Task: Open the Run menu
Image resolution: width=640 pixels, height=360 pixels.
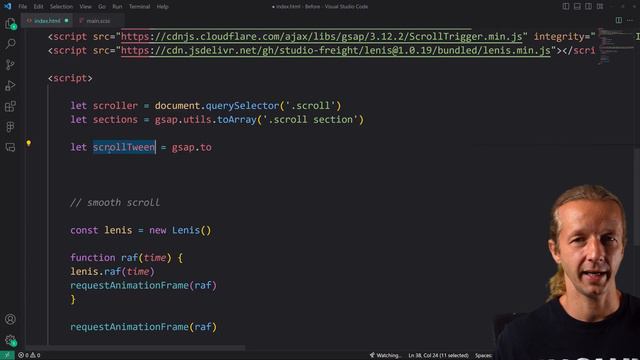Action: pyautogui.click(x=117, y=7)
